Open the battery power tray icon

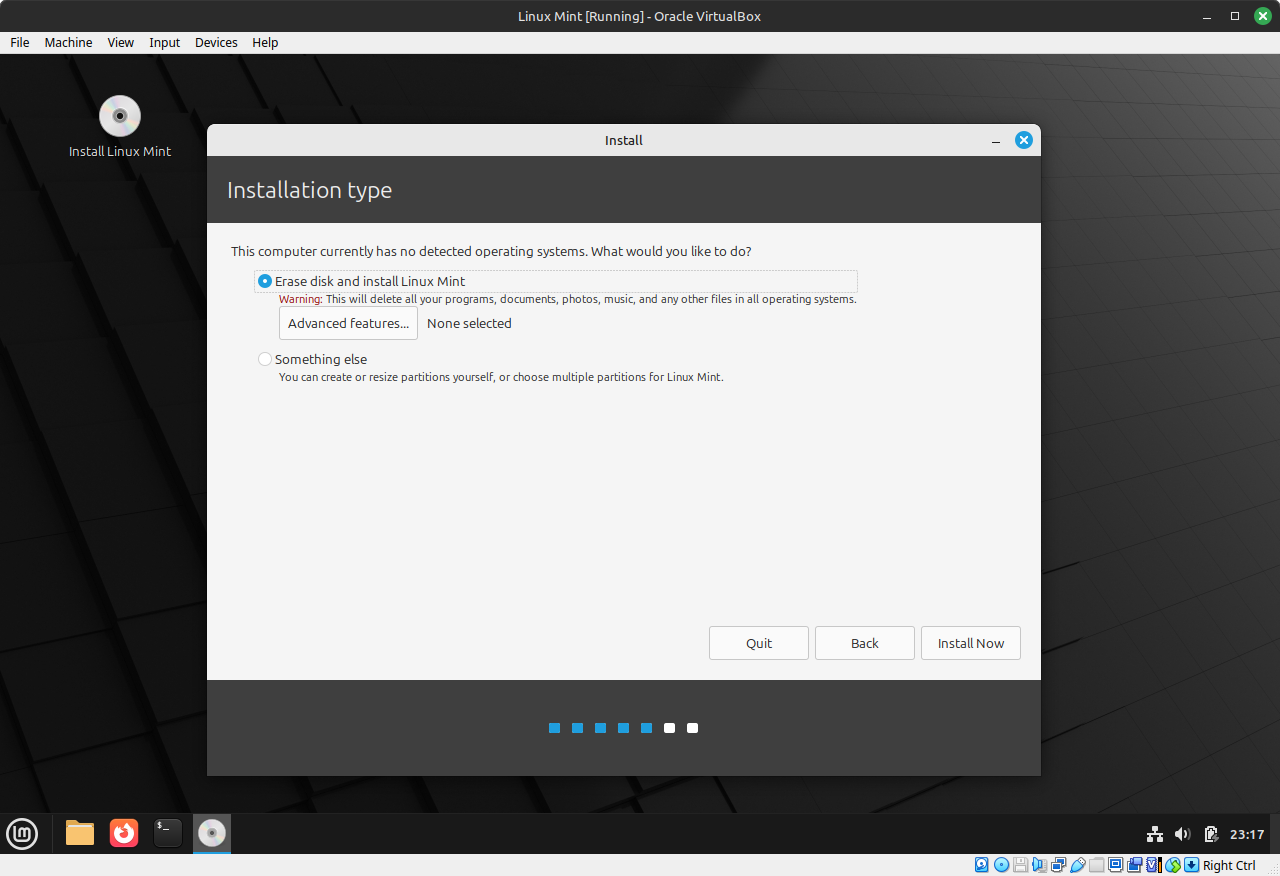(1211, 834)
